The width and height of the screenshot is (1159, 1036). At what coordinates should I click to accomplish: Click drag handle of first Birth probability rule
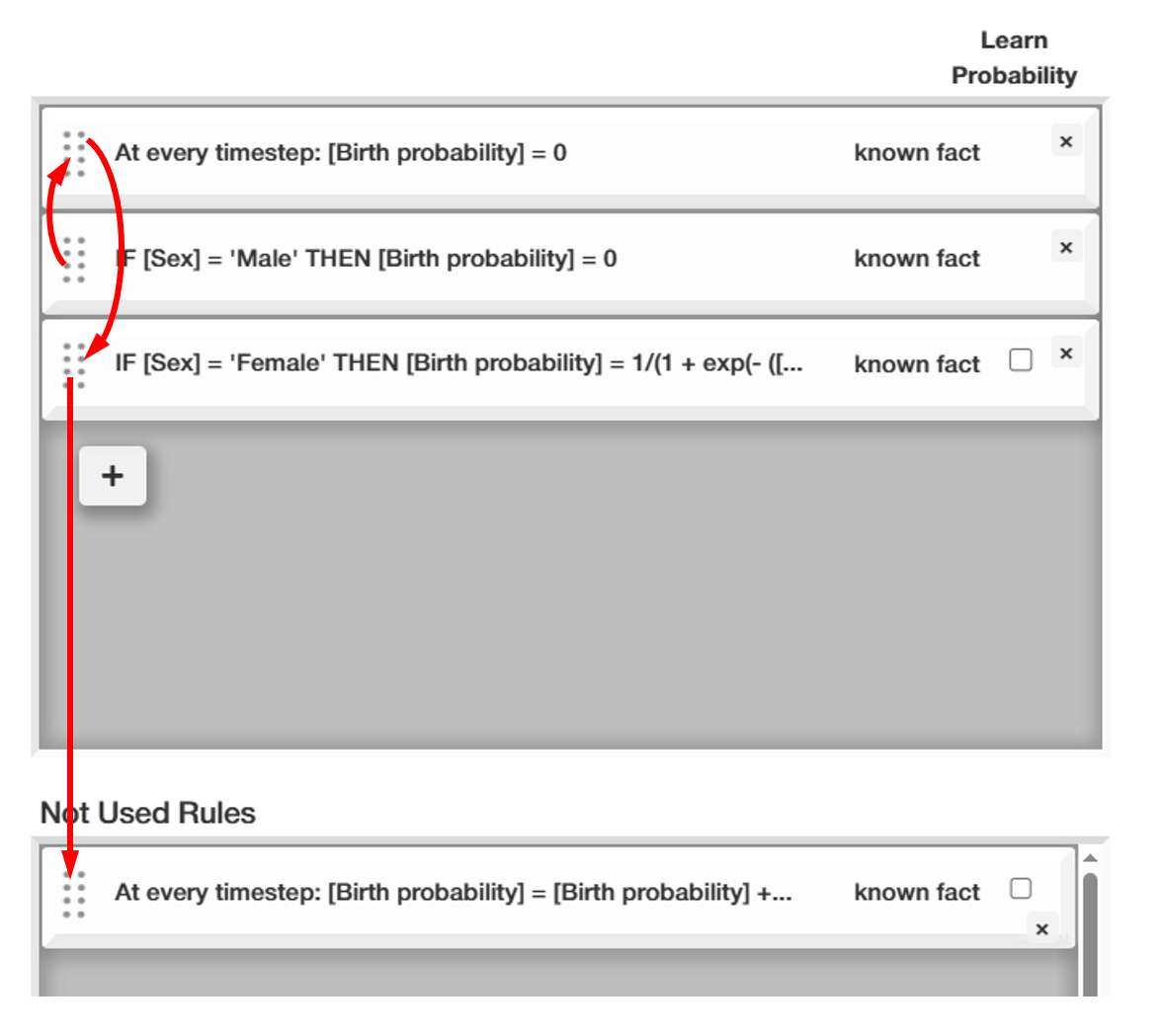pyautogui.click(x=74, y=154)
